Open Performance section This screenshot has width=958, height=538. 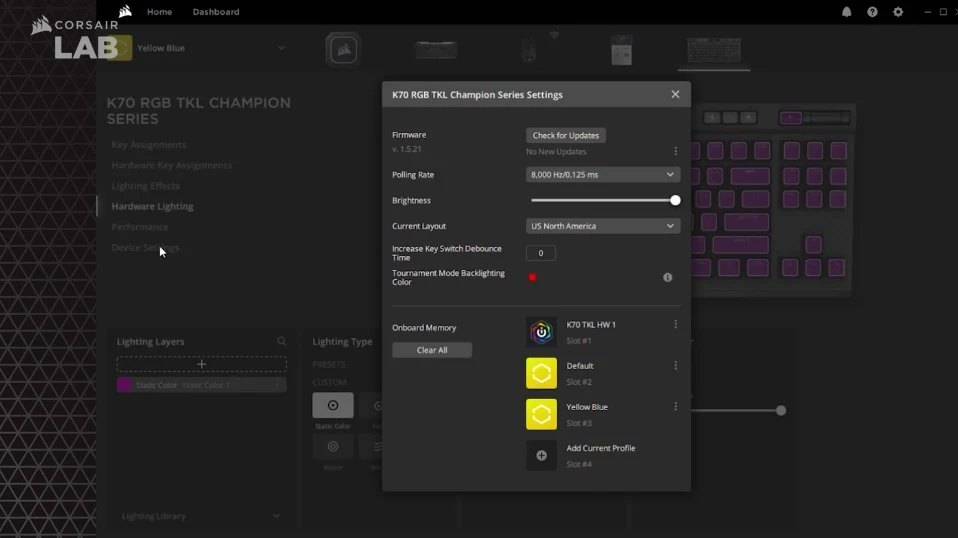[x=140, y=227]
